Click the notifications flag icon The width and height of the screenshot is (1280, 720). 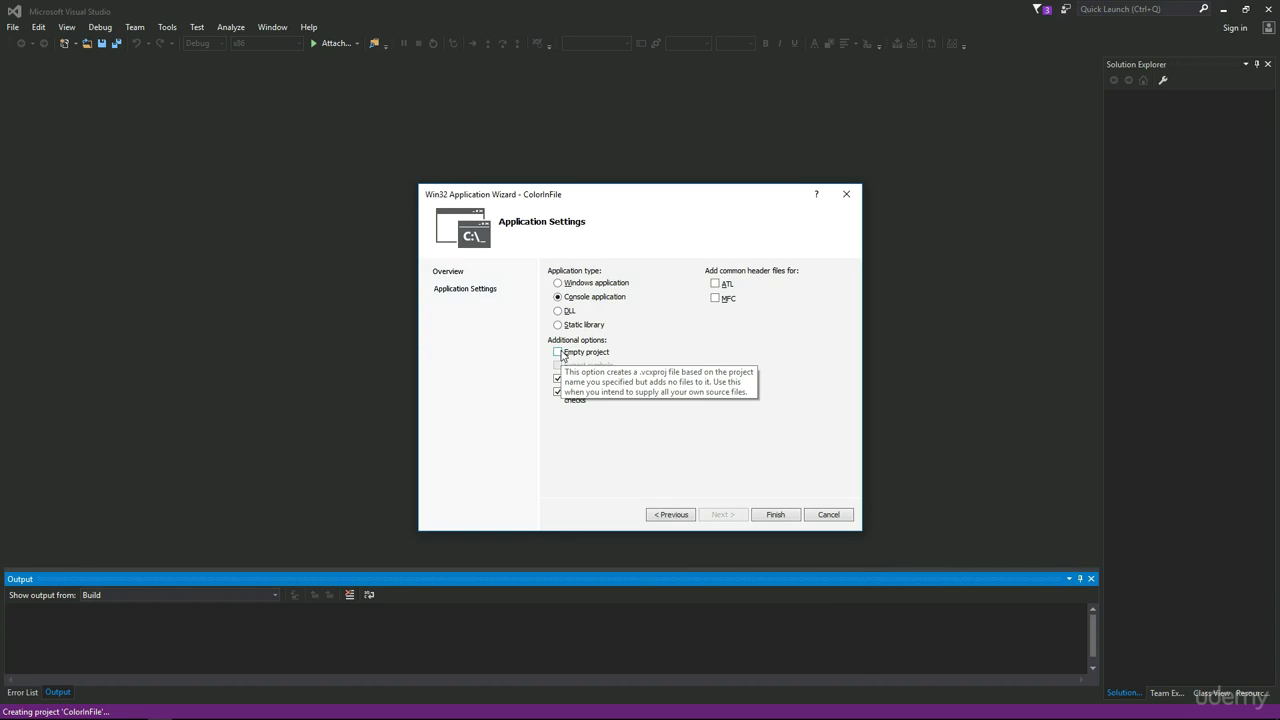click(1037, 9)
